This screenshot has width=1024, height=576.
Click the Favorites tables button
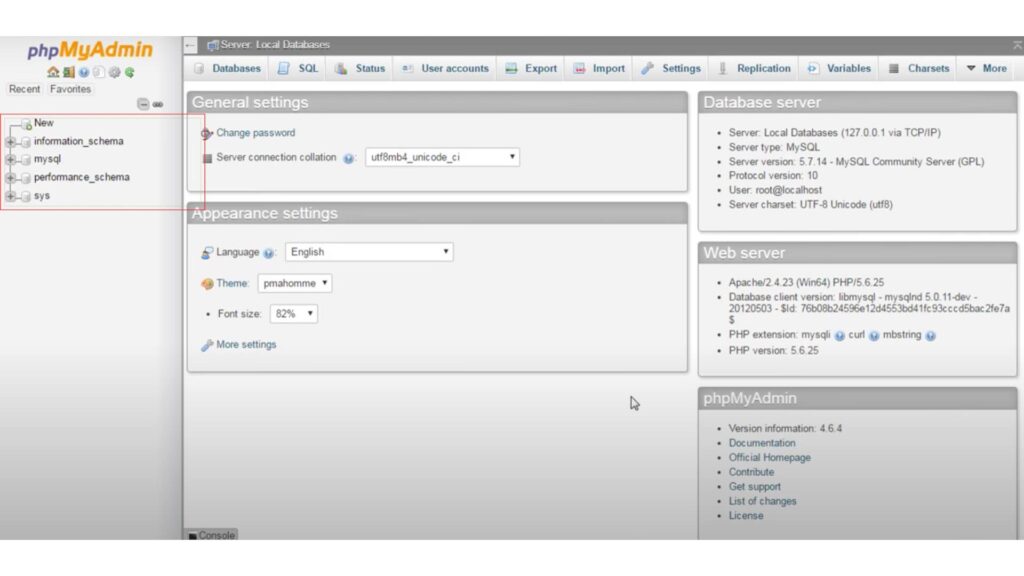(70, 89)
